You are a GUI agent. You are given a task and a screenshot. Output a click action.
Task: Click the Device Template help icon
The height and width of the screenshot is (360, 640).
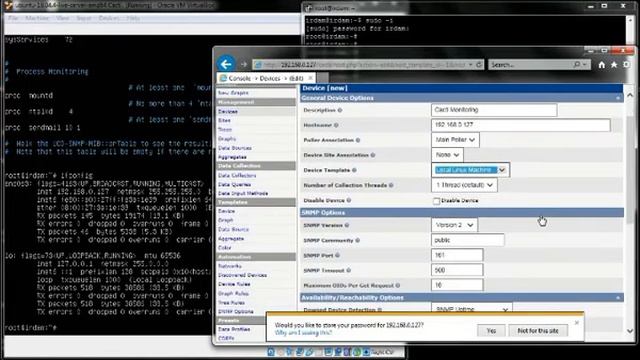pyautogui.click(x=354, y=170)
